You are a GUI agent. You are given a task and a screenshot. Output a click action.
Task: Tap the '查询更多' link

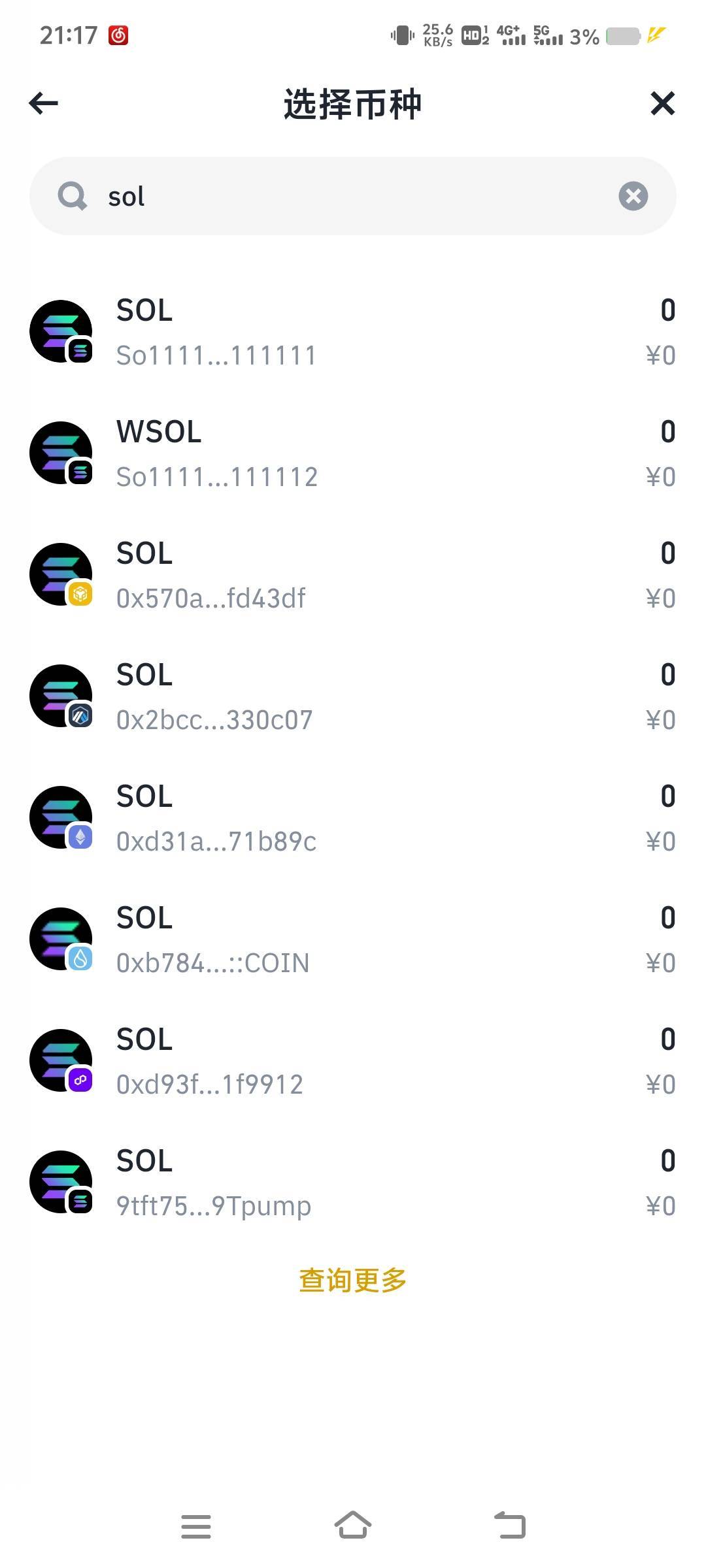coord(353,1281)
